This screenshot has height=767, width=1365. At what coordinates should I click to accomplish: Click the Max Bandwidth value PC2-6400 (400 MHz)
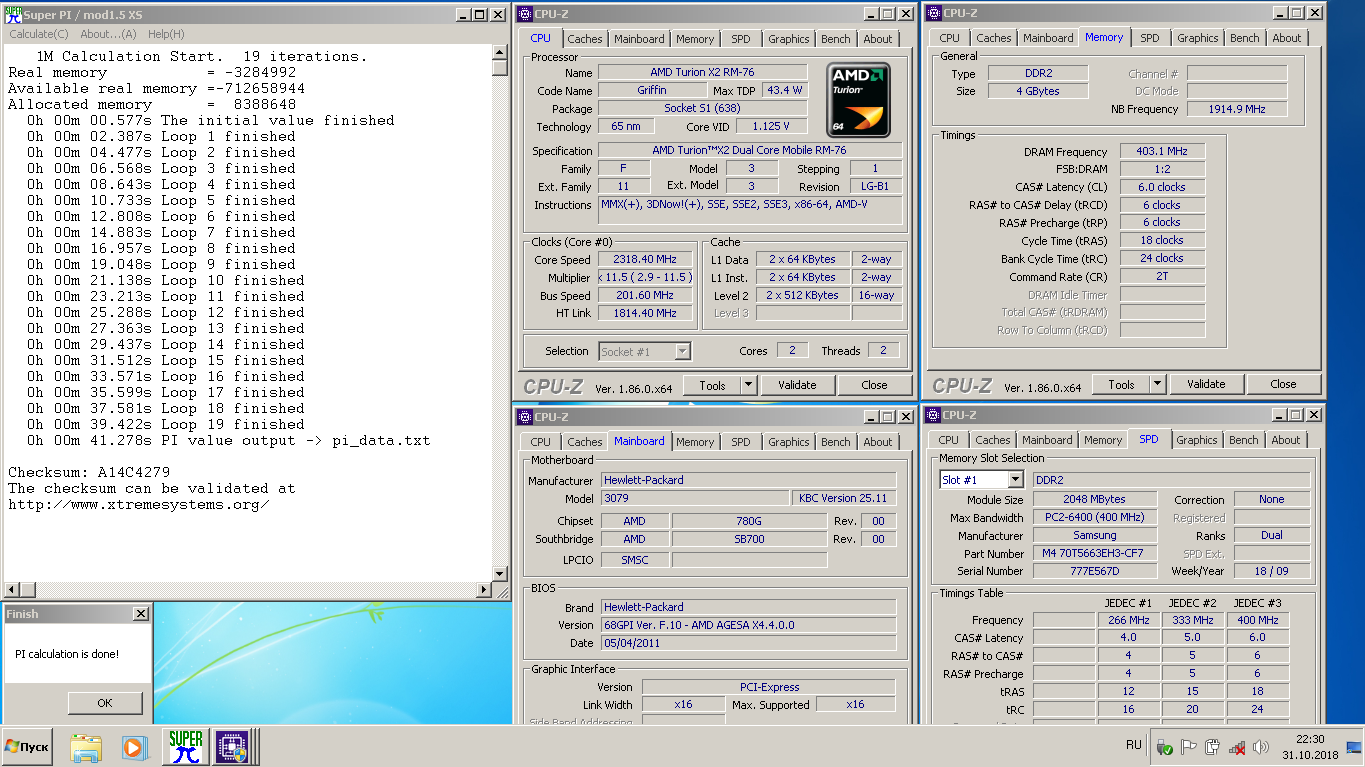coord(1093,518)
